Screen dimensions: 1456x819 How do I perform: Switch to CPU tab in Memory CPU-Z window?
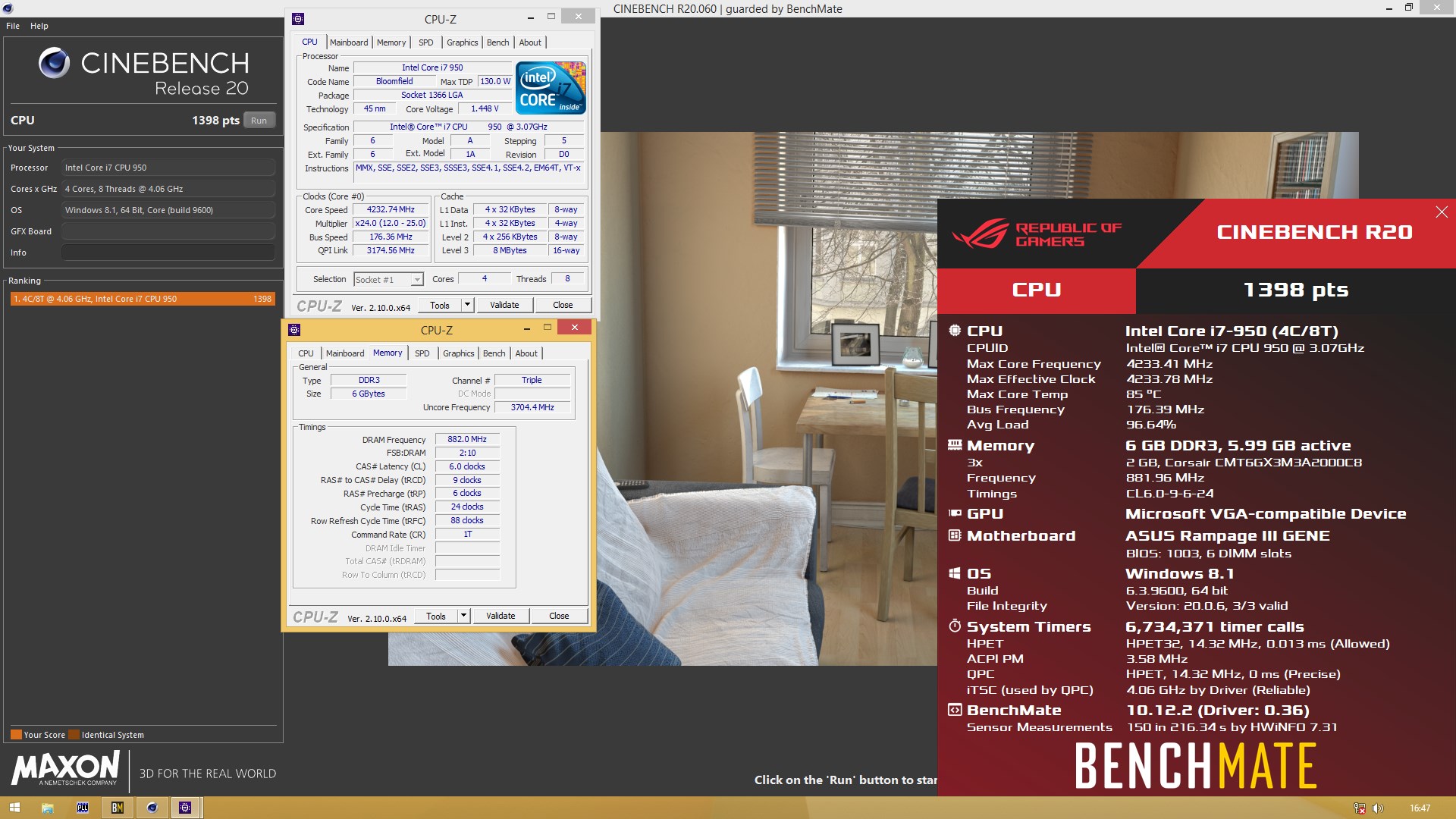click(x=306, y=353)
